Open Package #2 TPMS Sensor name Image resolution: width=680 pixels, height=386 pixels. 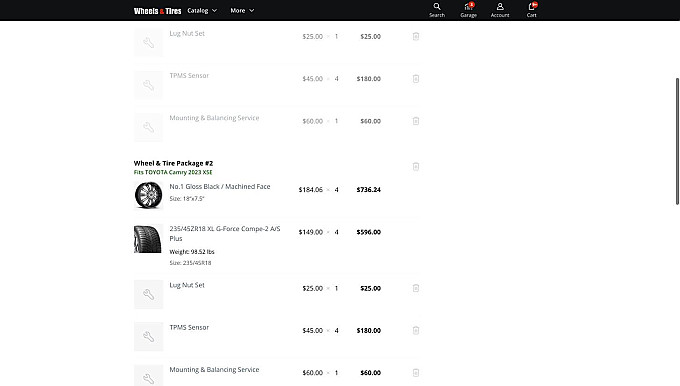coord(189,327)
